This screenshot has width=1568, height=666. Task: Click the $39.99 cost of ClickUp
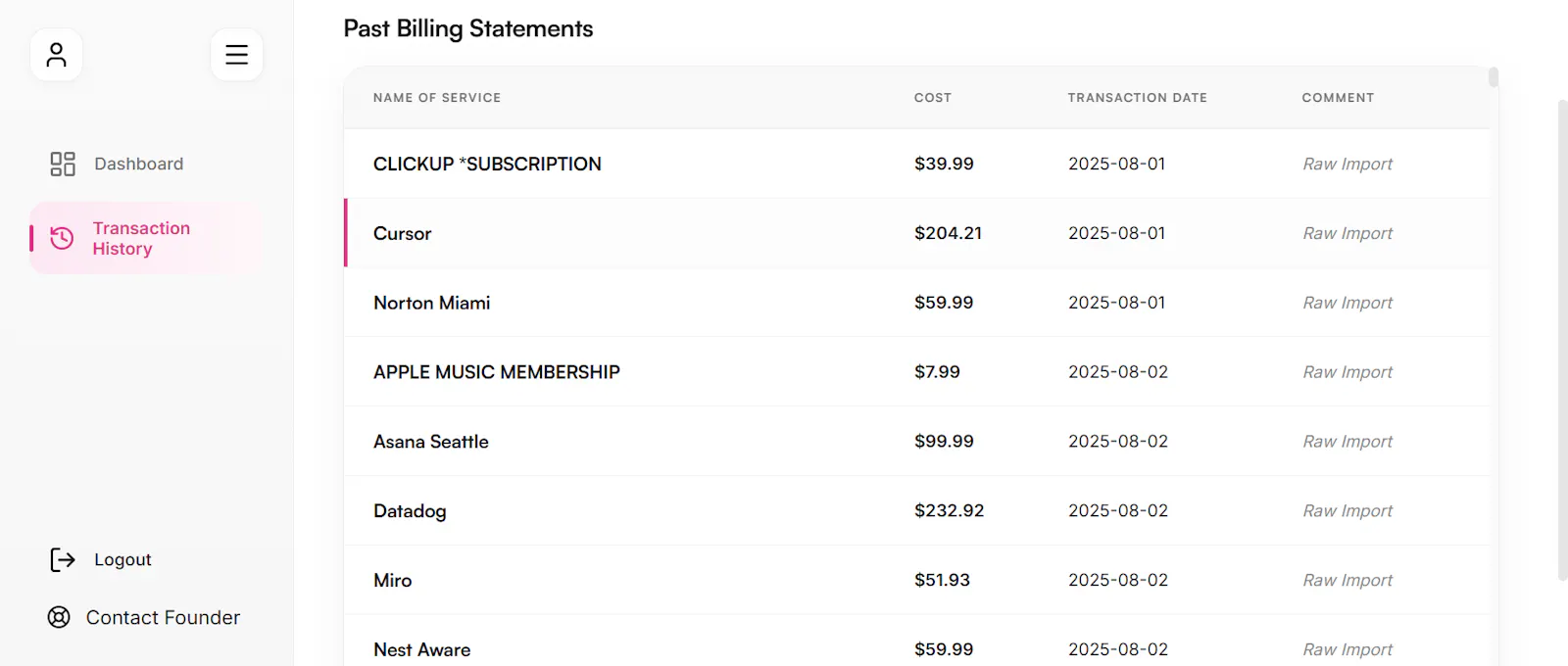click(x=944, y=164)
